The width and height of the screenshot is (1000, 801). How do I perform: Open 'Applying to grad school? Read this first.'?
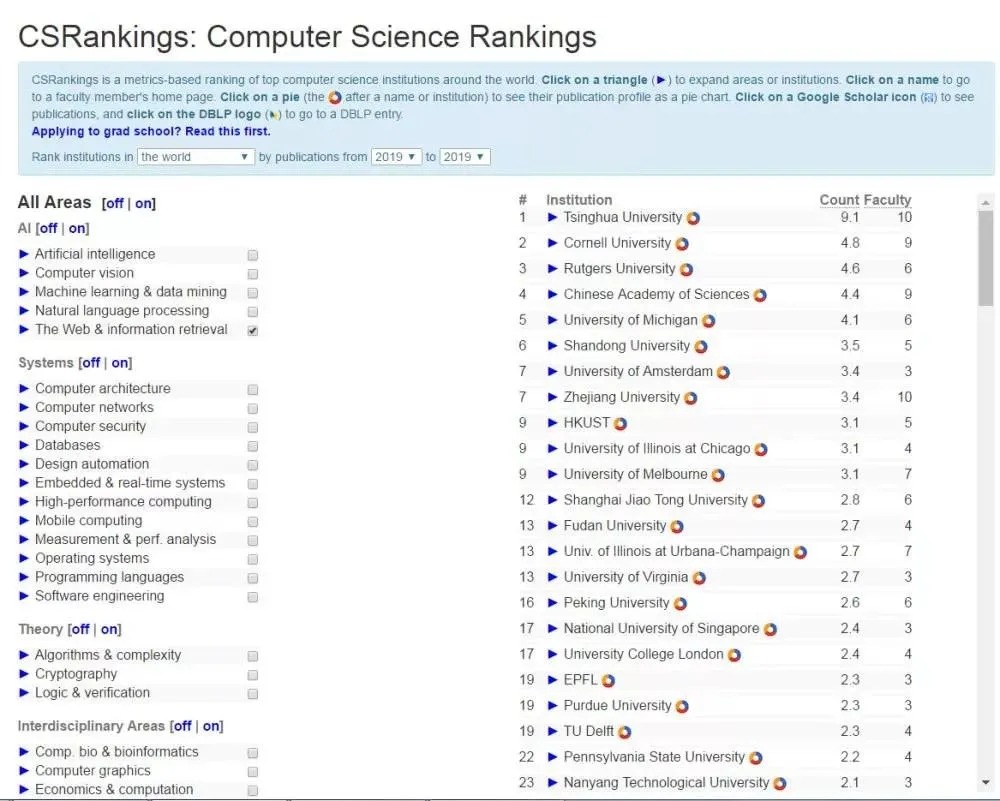point(151,131)
